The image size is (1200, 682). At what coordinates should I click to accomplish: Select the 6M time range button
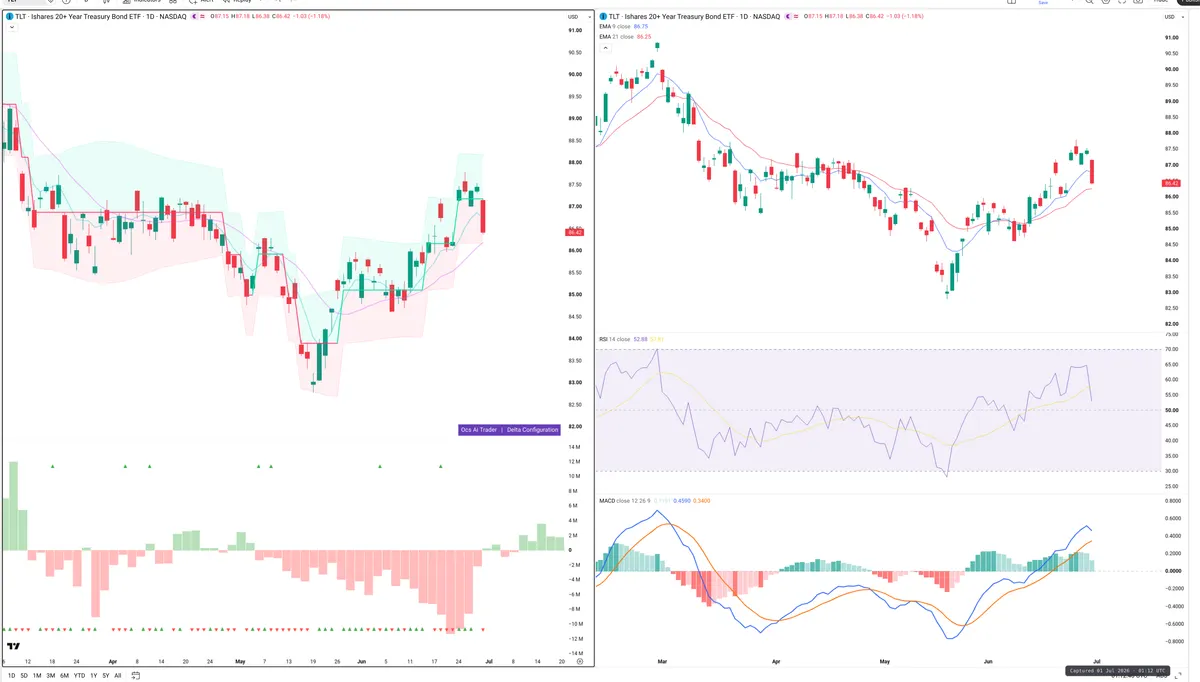(64, 675)
